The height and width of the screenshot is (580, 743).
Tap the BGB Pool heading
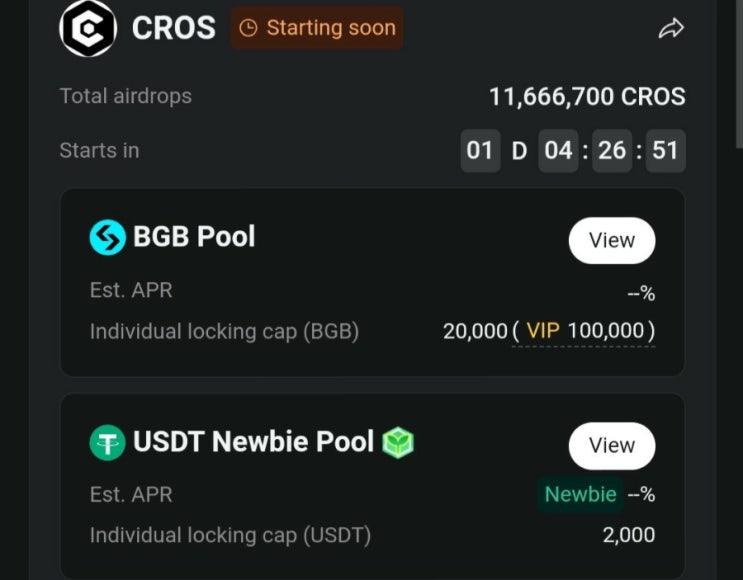click(194, 236)
